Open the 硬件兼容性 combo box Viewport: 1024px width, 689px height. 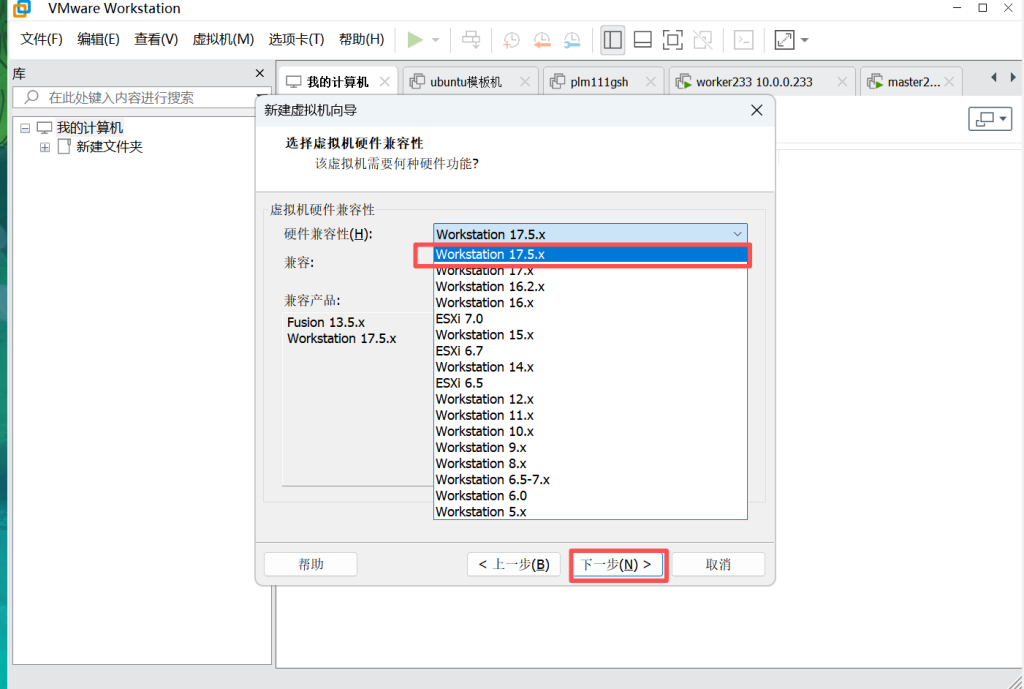[x=590, y=234]
